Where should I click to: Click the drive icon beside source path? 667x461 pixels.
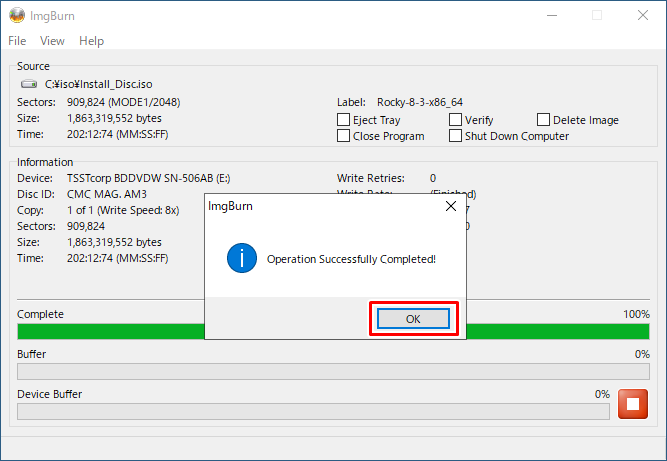(28, 85)
